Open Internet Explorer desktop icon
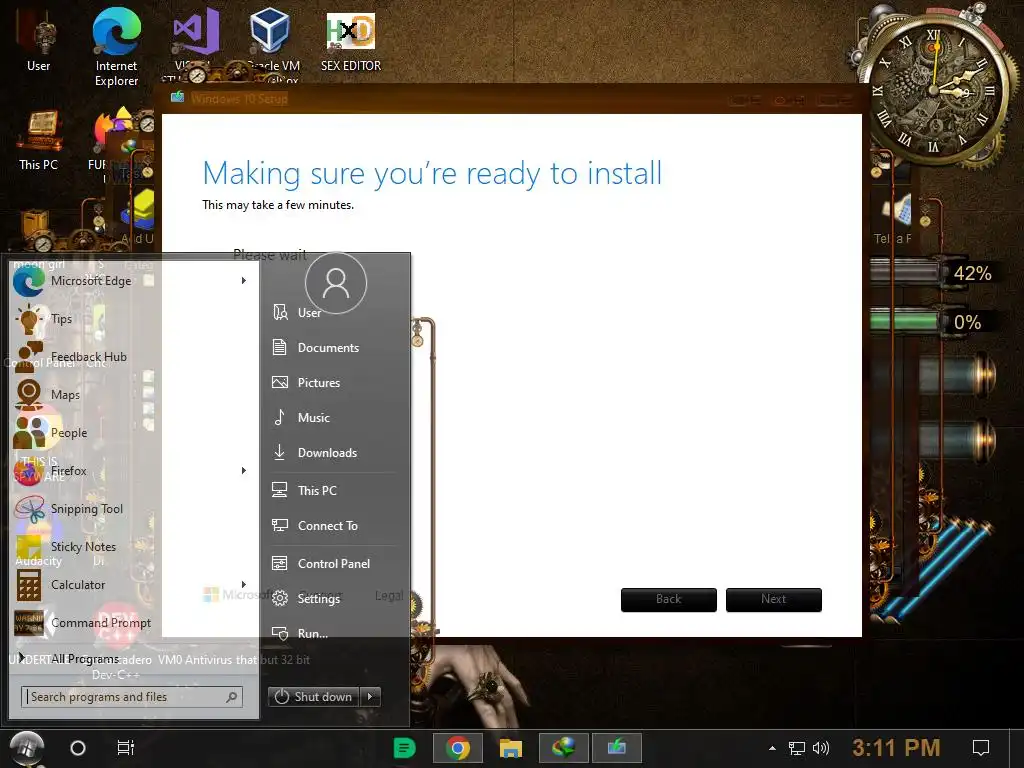1024x768 pixels. coord(116,47)
